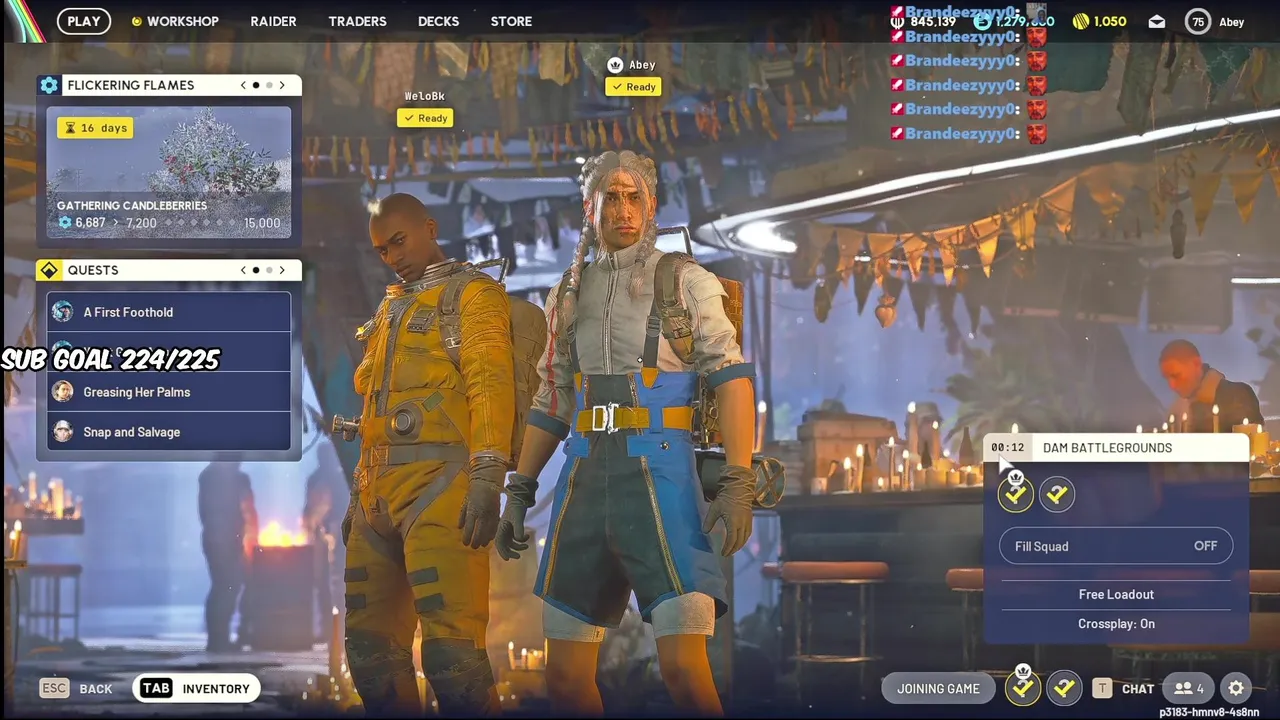Go to previous Flickering Flames event page
This screenshot has height=720, width=1280.
243,85
